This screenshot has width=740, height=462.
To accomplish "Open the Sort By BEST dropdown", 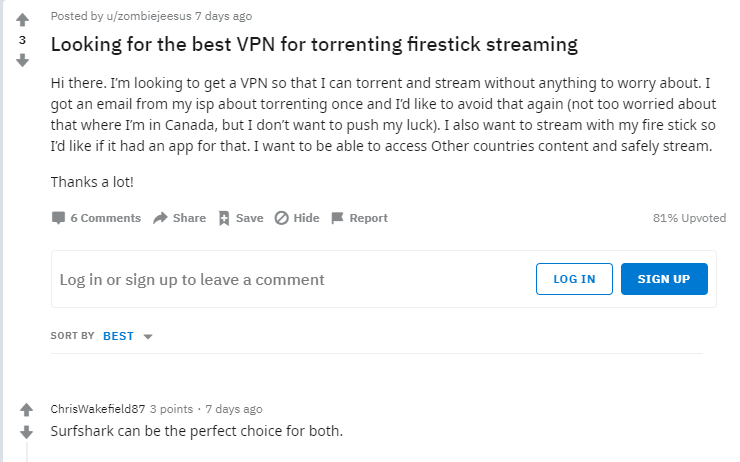I will (x=127, y=336).
